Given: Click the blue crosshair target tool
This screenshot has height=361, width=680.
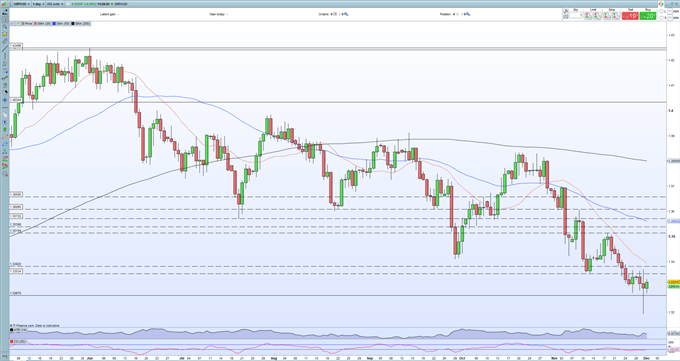Looking at the screenshot, I should (5, 100).
